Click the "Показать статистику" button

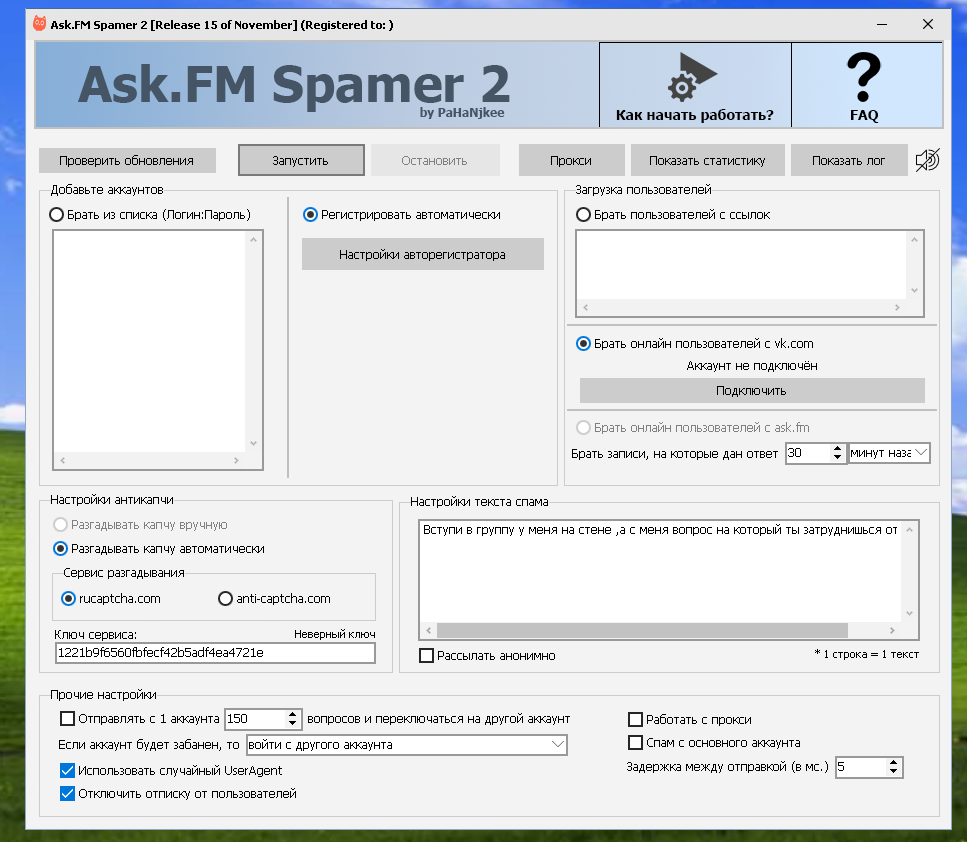(x=706, y=160)
